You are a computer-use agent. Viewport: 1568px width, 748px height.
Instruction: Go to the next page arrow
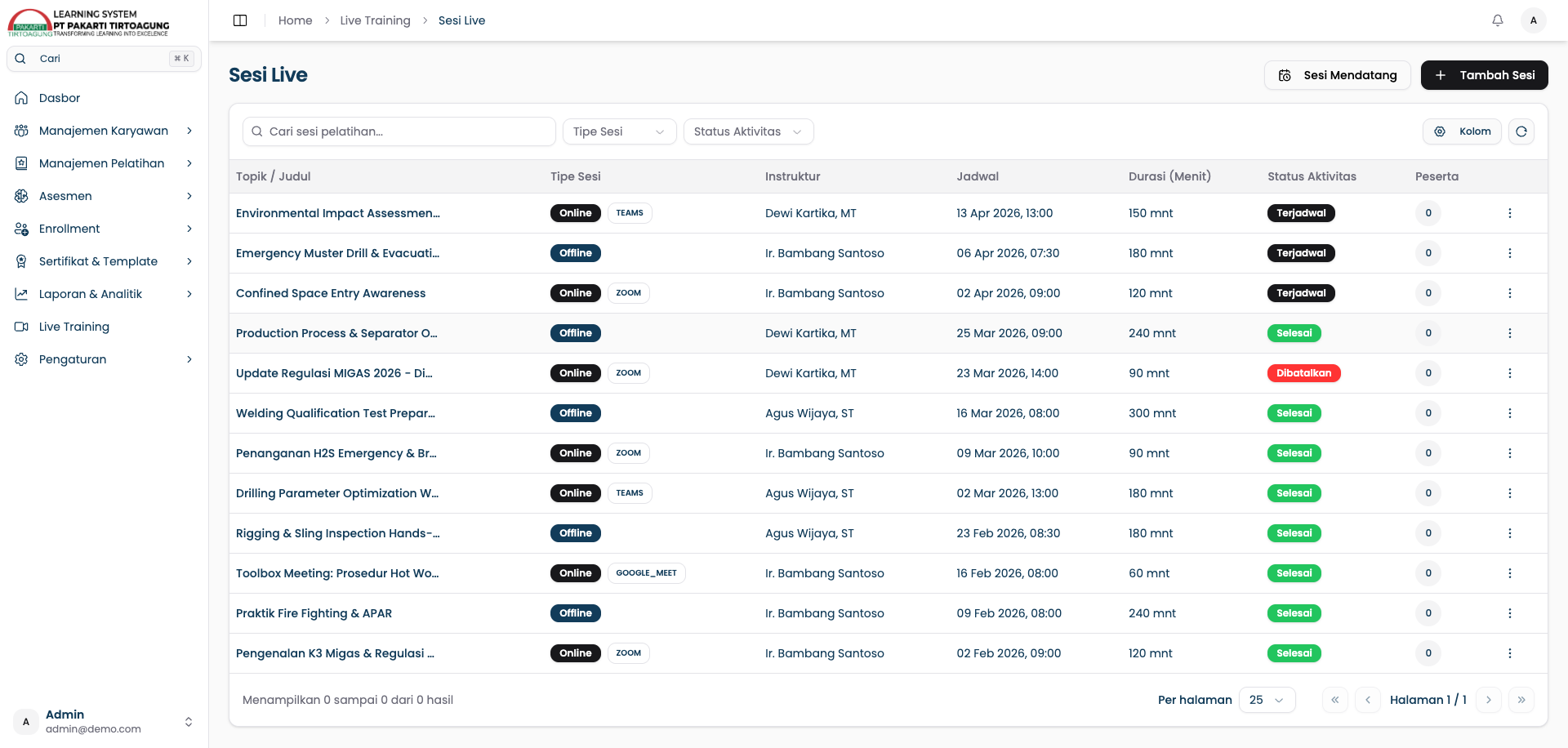(x=1489, y=700)
